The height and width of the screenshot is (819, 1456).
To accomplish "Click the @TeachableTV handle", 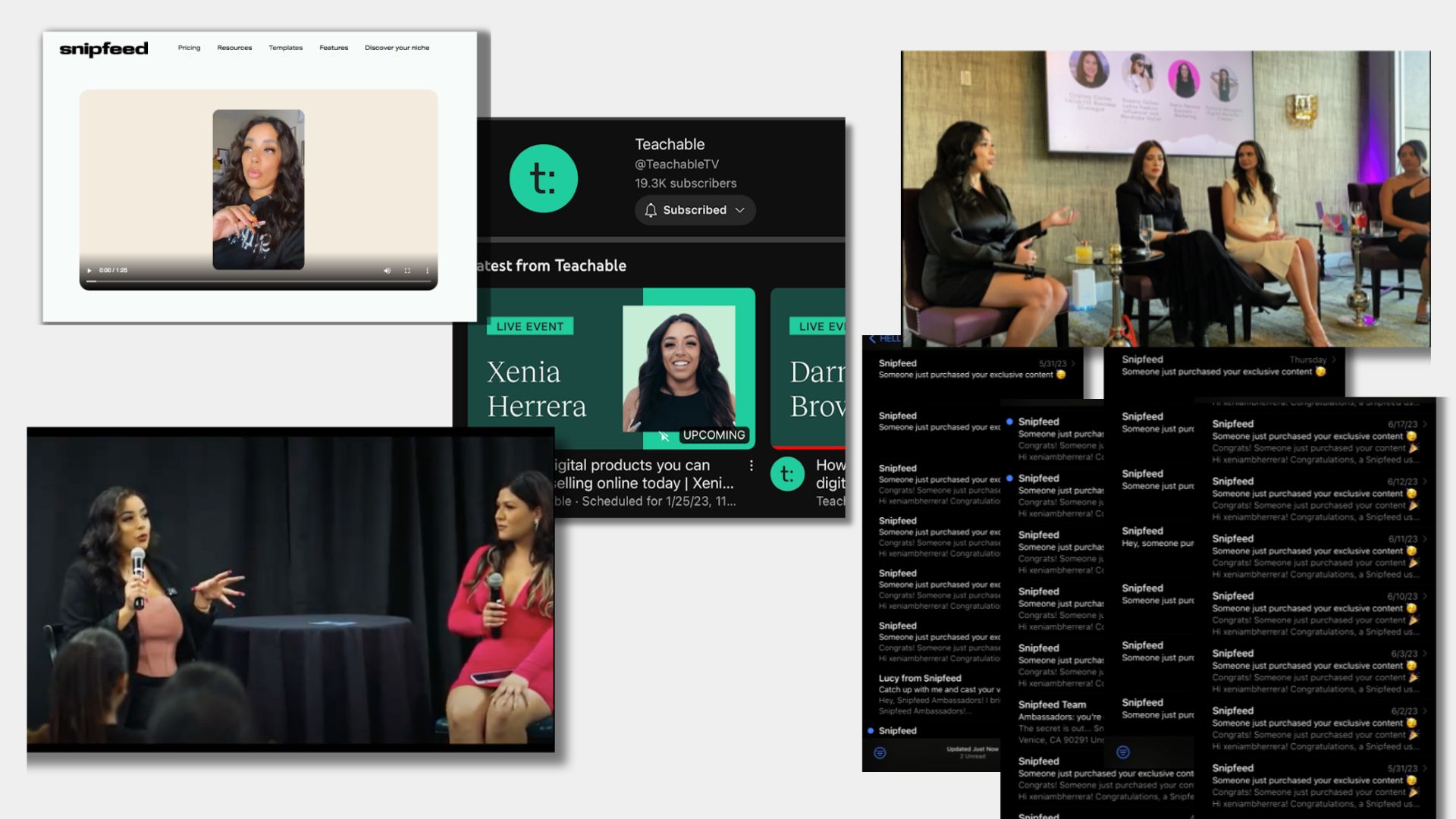I will pos(677,165).
